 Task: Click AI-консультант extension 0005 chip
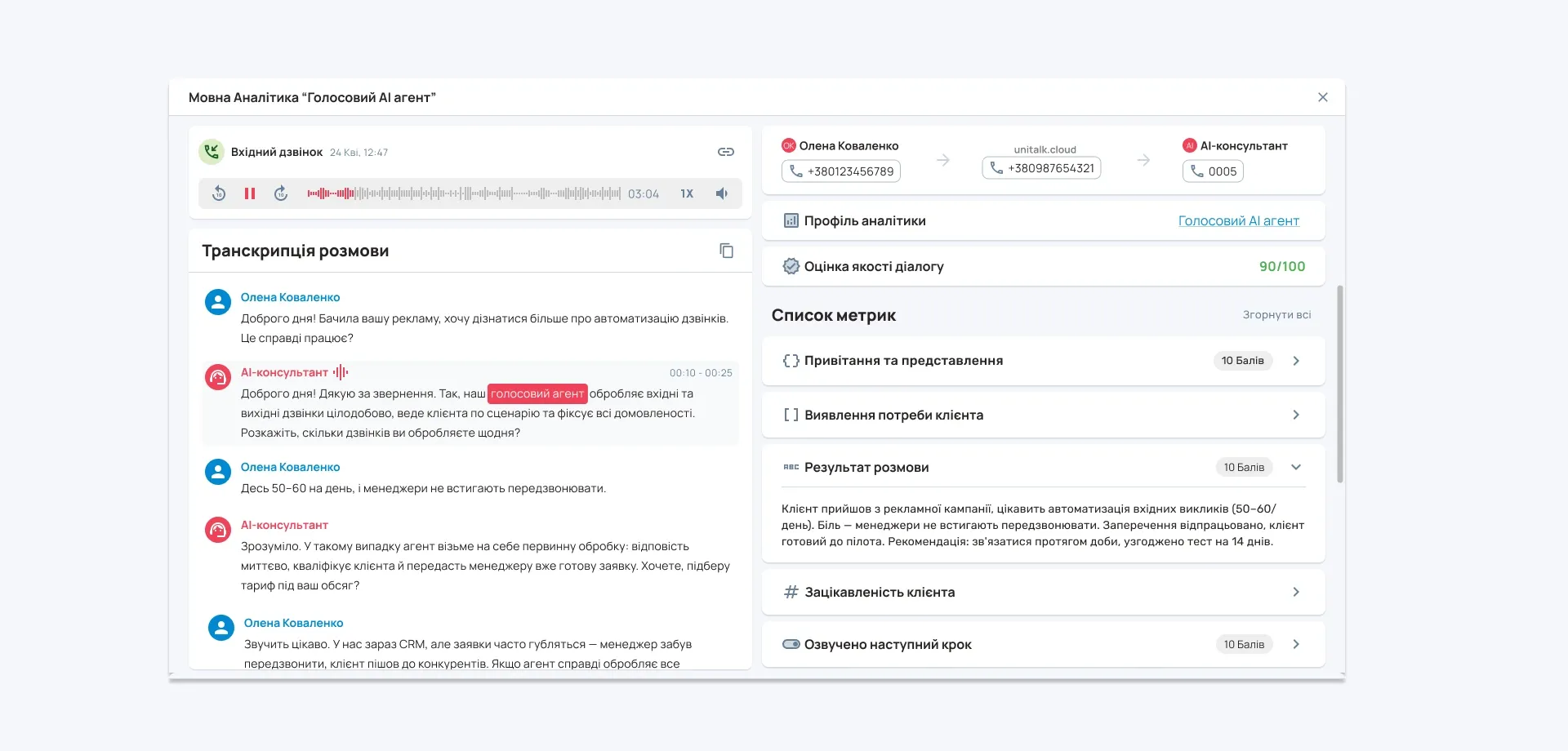[x=1213, y=171]
